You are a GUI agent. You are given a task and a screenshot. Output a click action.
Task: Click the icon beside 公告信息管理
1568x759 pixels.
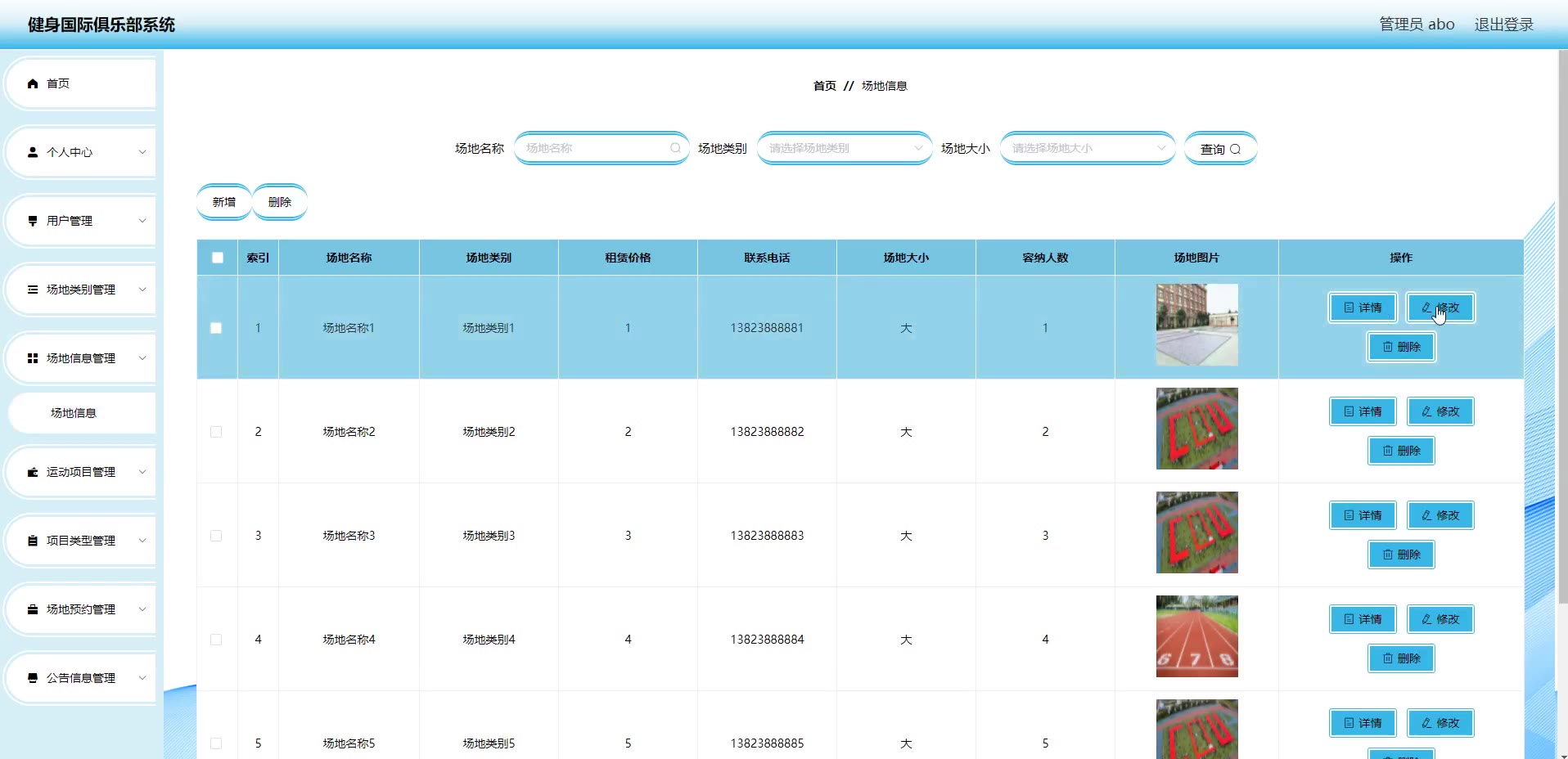pyautogui.click(x=33, y=678)
